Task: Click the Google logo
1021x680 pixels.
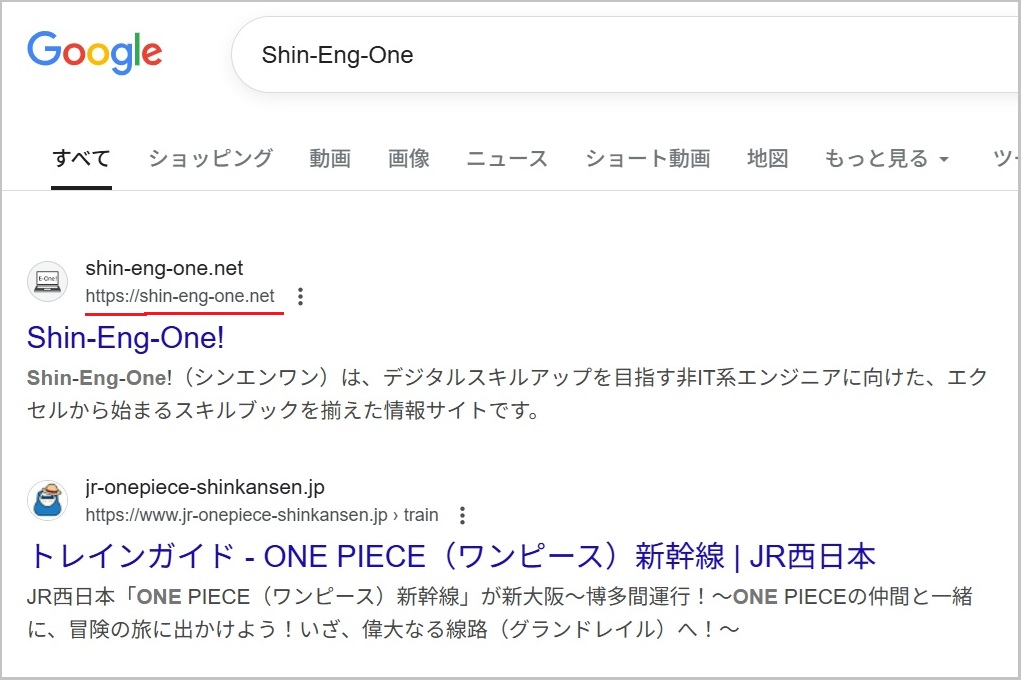Action: [95, 52]
